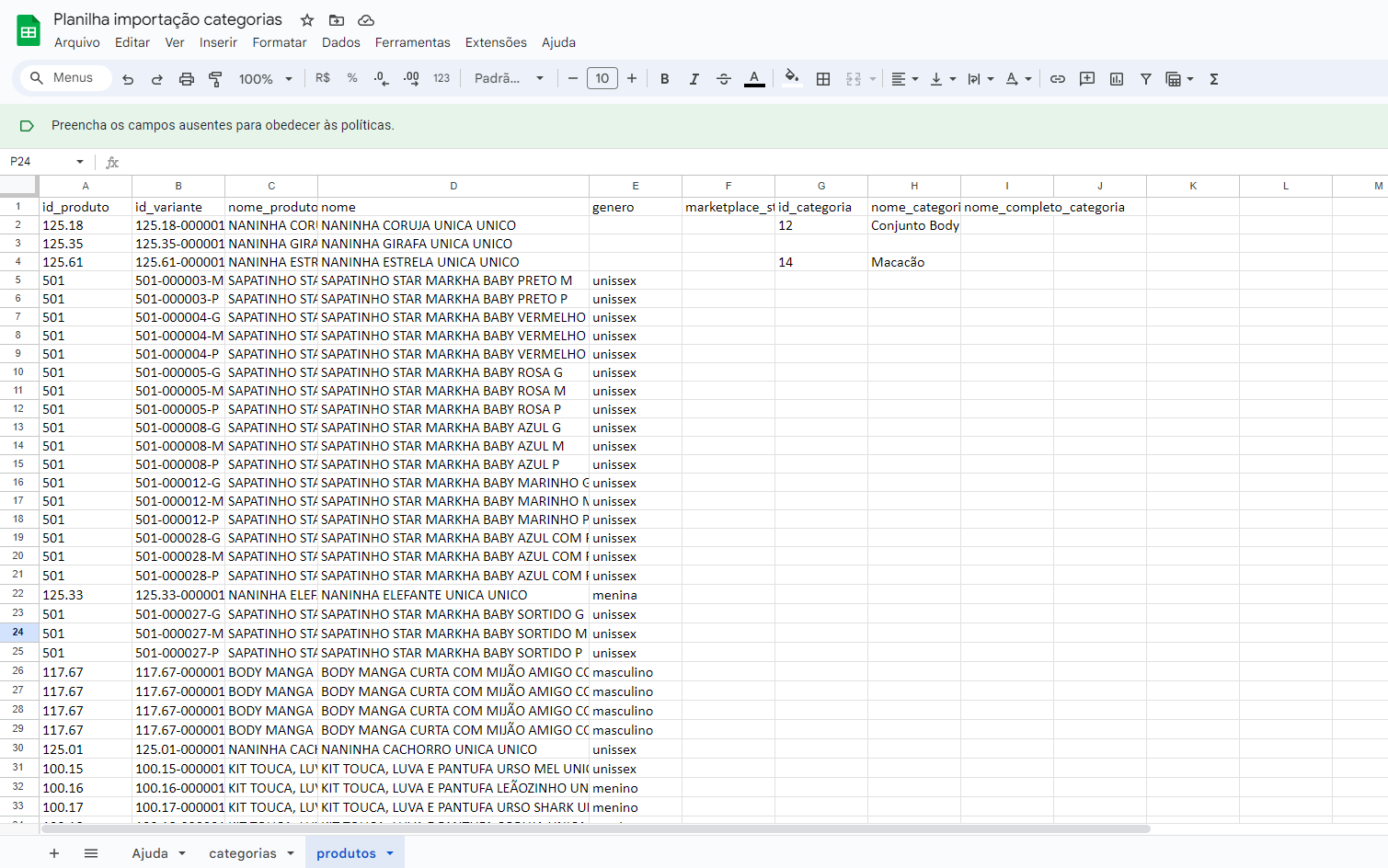Viewport: 1388px width, 868px height.
Task: Open the Inserir menu
Action: point(218,42)
